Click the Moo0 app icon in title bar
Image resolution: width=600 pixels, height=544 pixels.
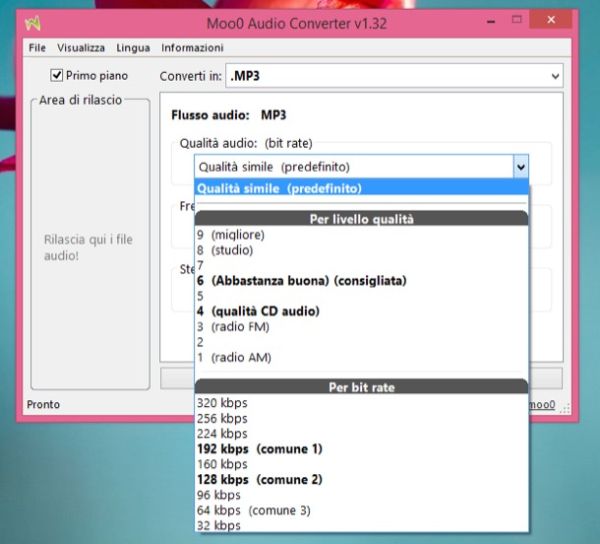pyautogui.click(x=33, y=22)
